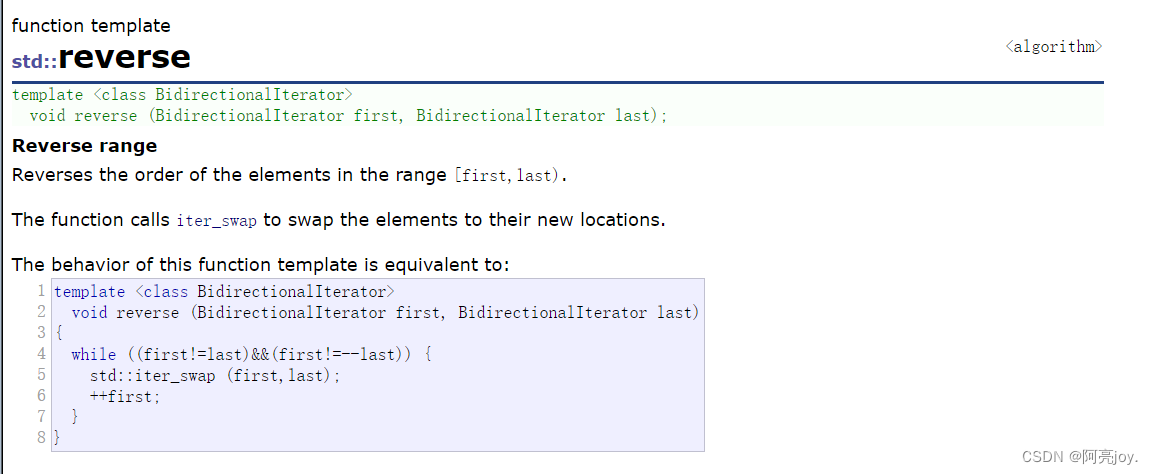1153x474 pixels.
Task: Click the 'std::iter_swap (first,last);' code line
Action: point(215,375)
